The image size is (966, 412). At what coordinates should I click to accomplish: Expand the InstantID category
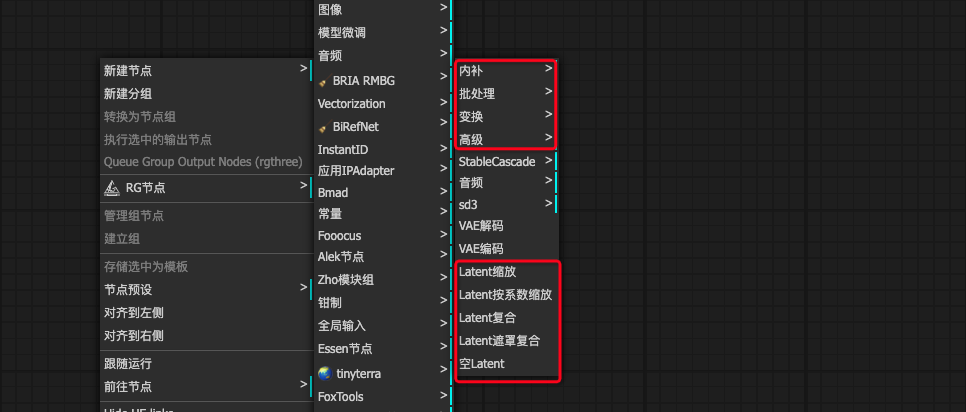(x=383, y=150)
